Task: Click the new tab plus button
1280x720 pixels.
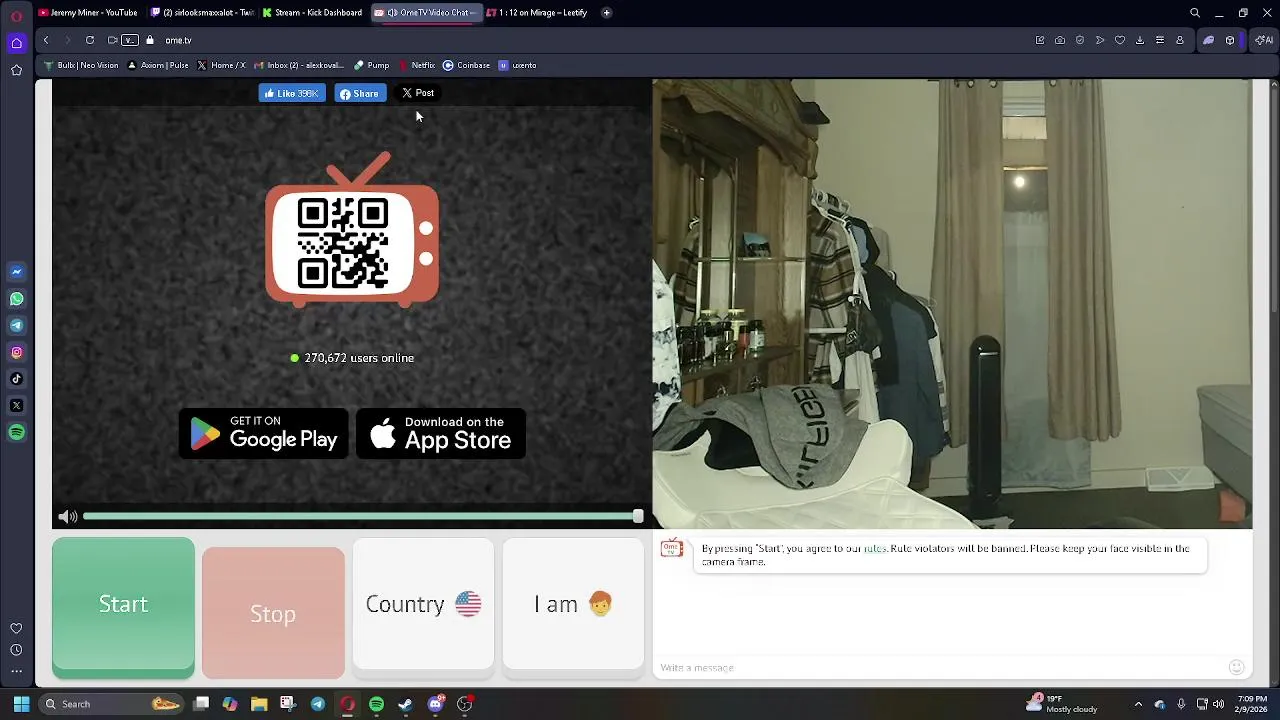Action: click(606, 13)
